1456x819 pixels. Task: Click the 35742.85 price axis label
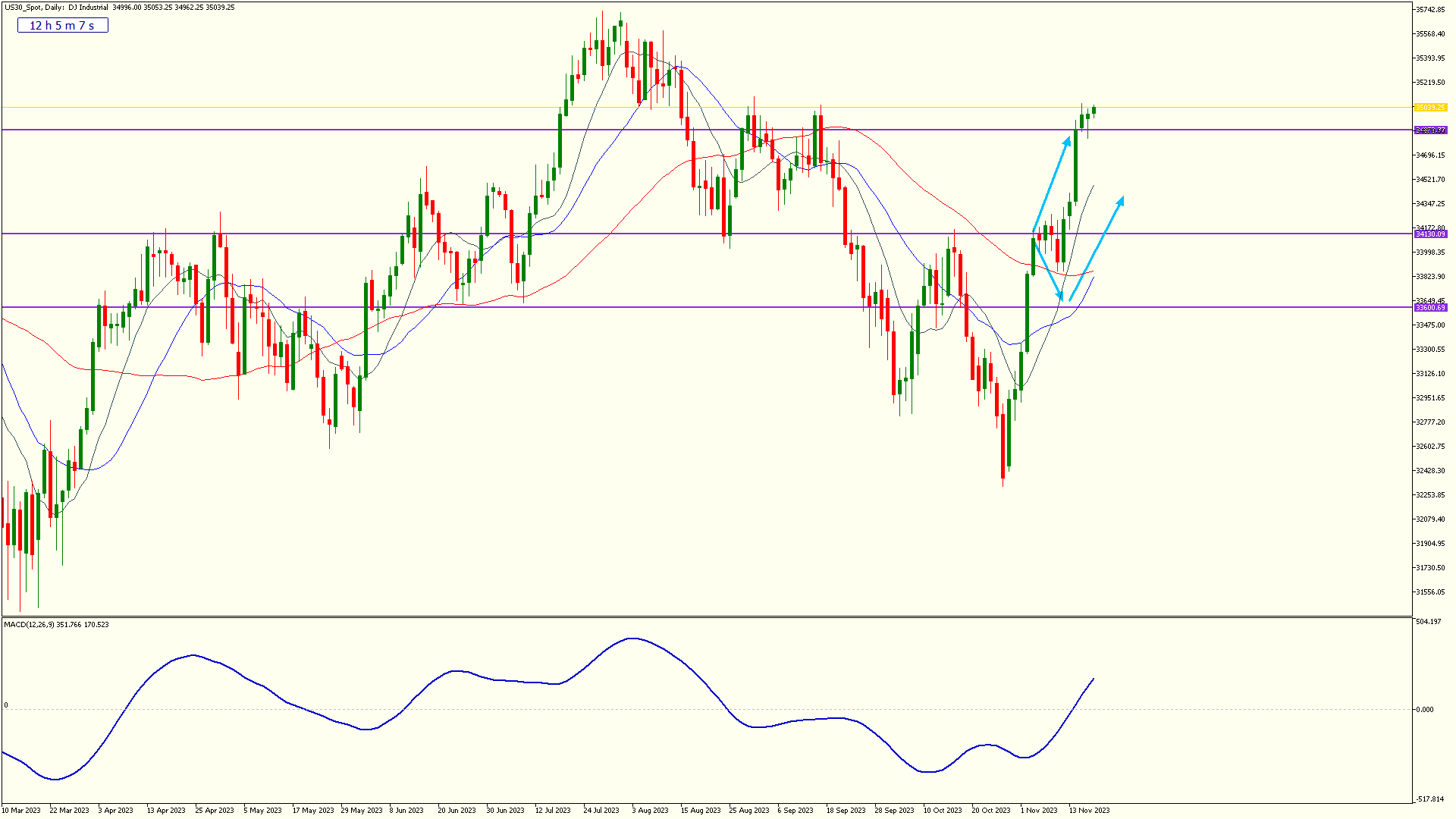1430,10
